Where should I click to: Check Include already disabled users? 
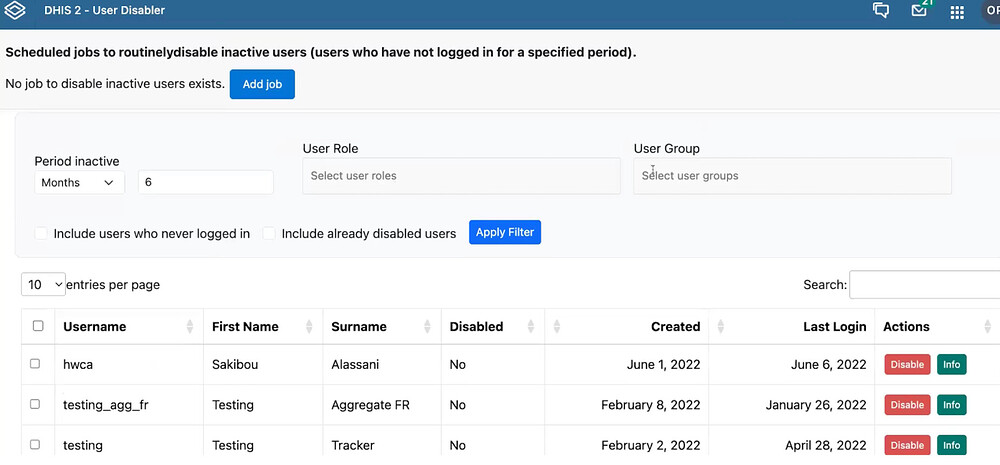(x=269, y=234)
